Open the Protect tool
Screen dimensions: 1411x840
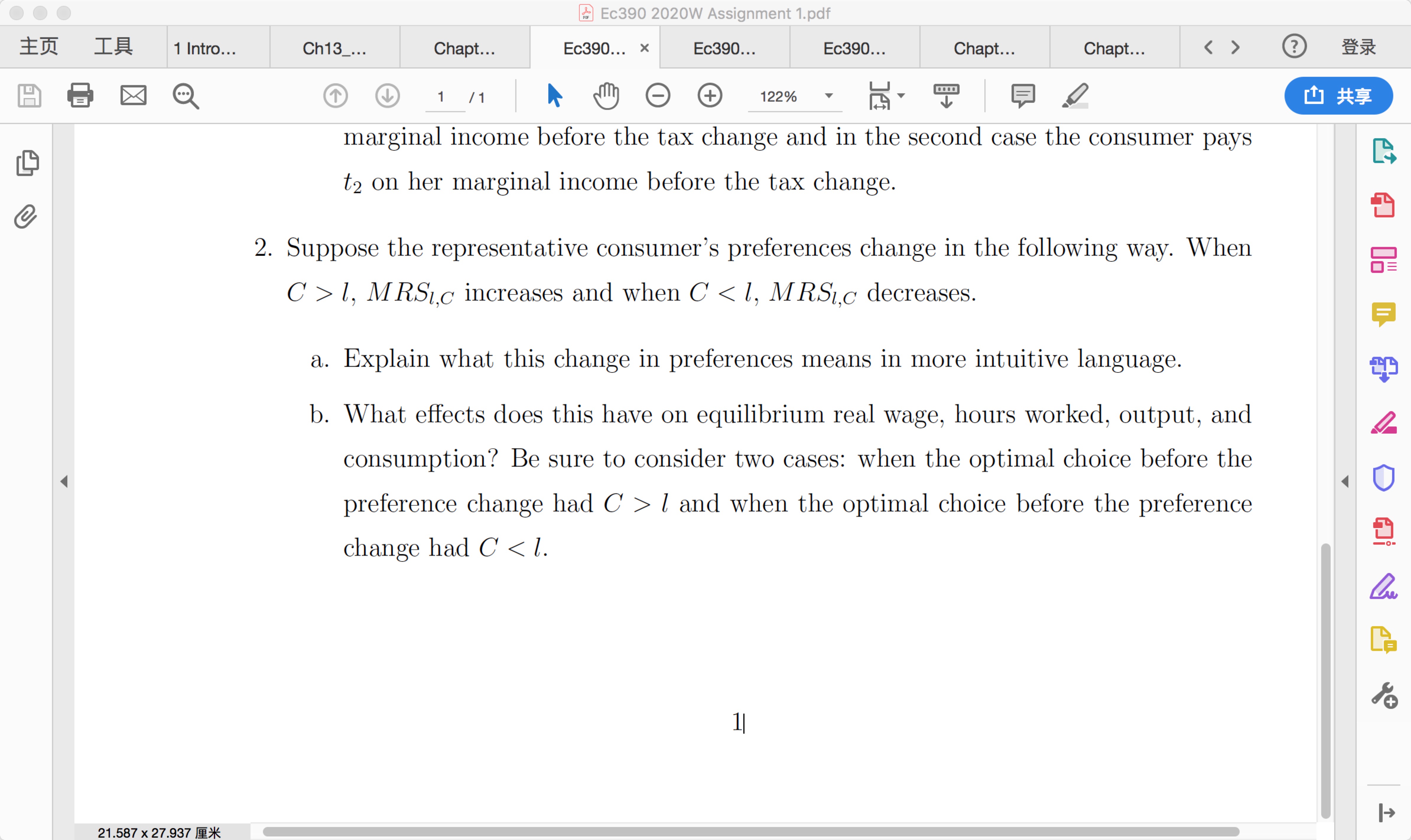coord(1384,477)
